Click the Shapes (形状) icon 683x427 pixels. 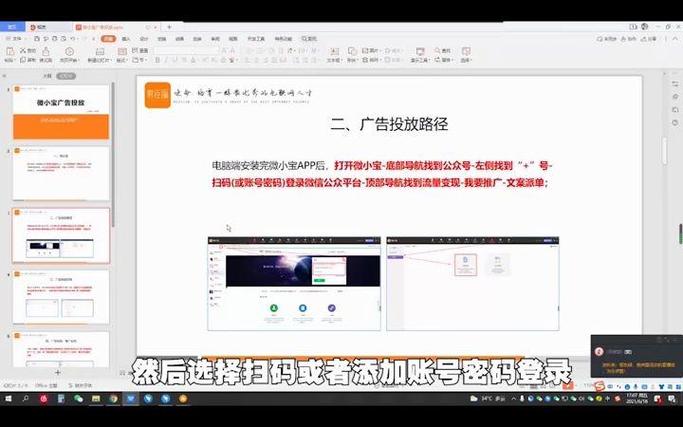352,51
